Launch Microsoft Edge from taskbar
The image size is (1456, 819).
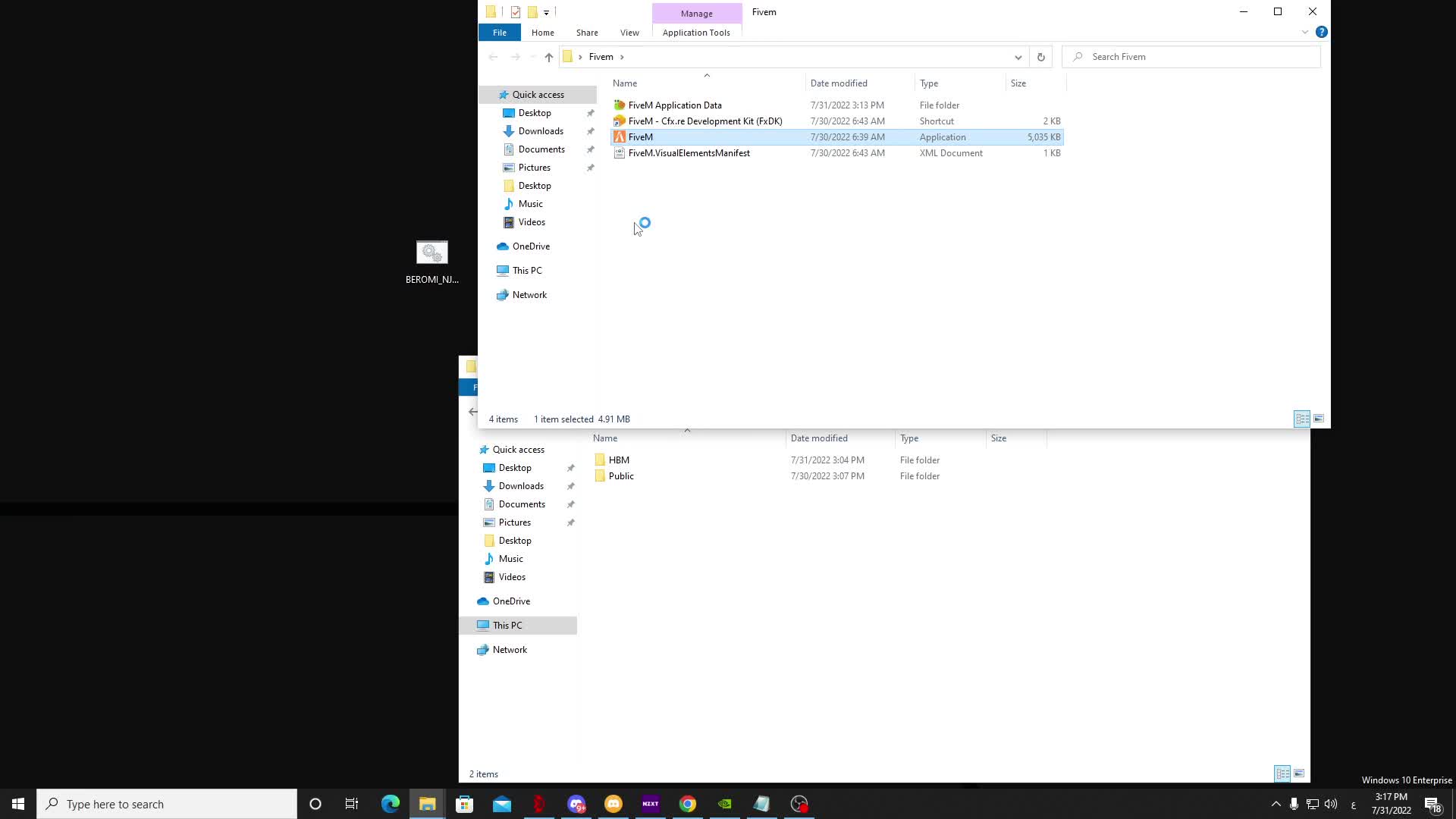[391, 804]
